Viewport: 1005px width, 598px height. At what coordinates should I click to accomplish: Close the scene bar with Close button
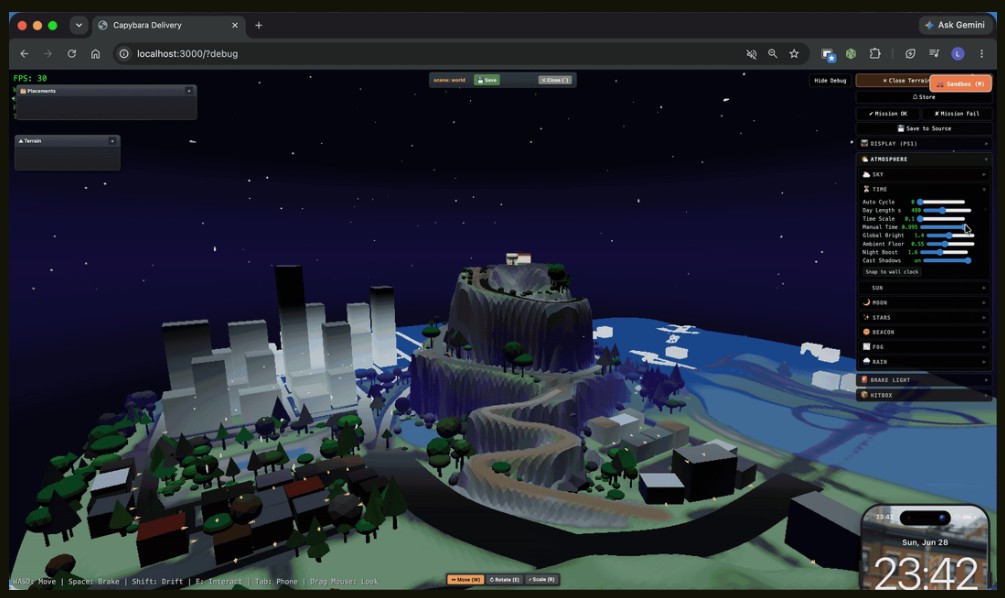(x=554, y=80)
